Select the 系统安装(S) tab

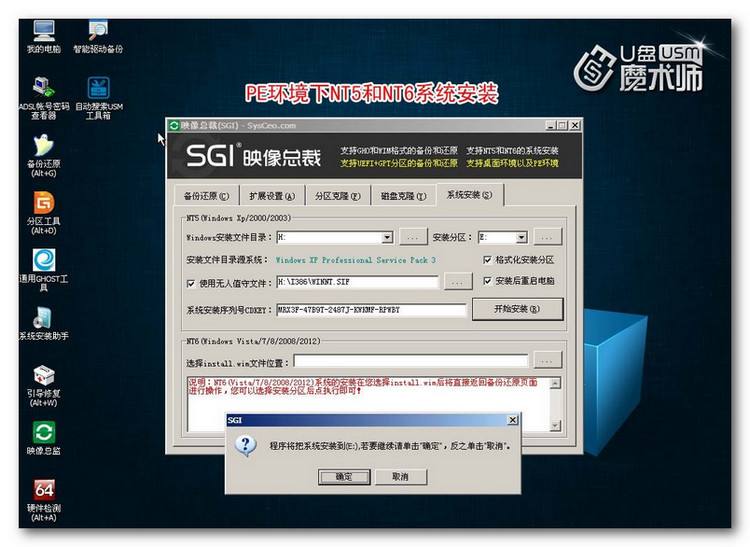point(469,195)
